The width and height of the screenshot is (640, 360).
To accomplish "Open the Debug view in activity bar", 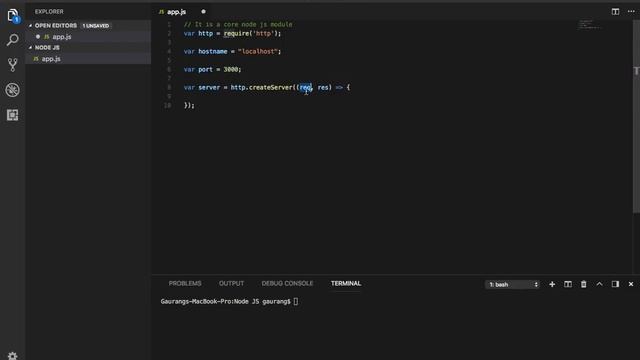I will point(13,90).
